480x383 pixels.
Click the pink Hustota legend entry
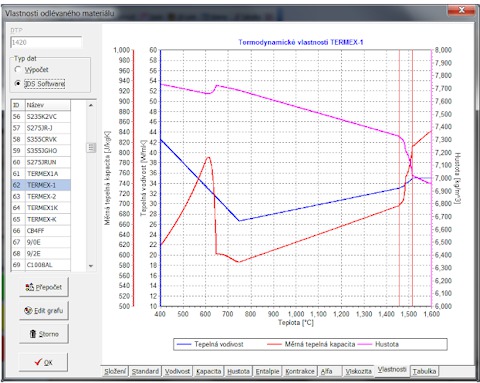(x=378, y=344)
